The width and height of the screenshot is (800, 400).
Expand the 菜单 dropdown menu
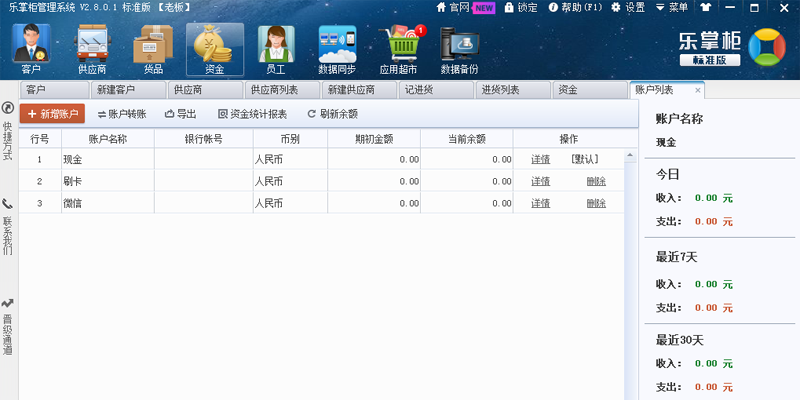pyautogui.click(x=672, y=7)
